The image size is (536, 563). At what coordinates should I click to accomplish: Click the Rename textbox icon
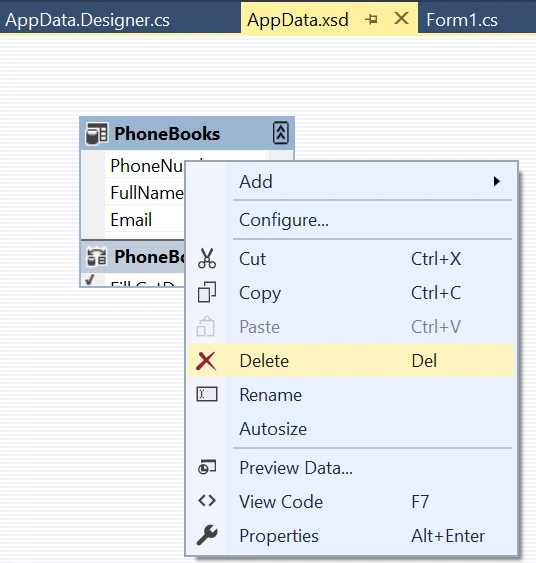207,394
